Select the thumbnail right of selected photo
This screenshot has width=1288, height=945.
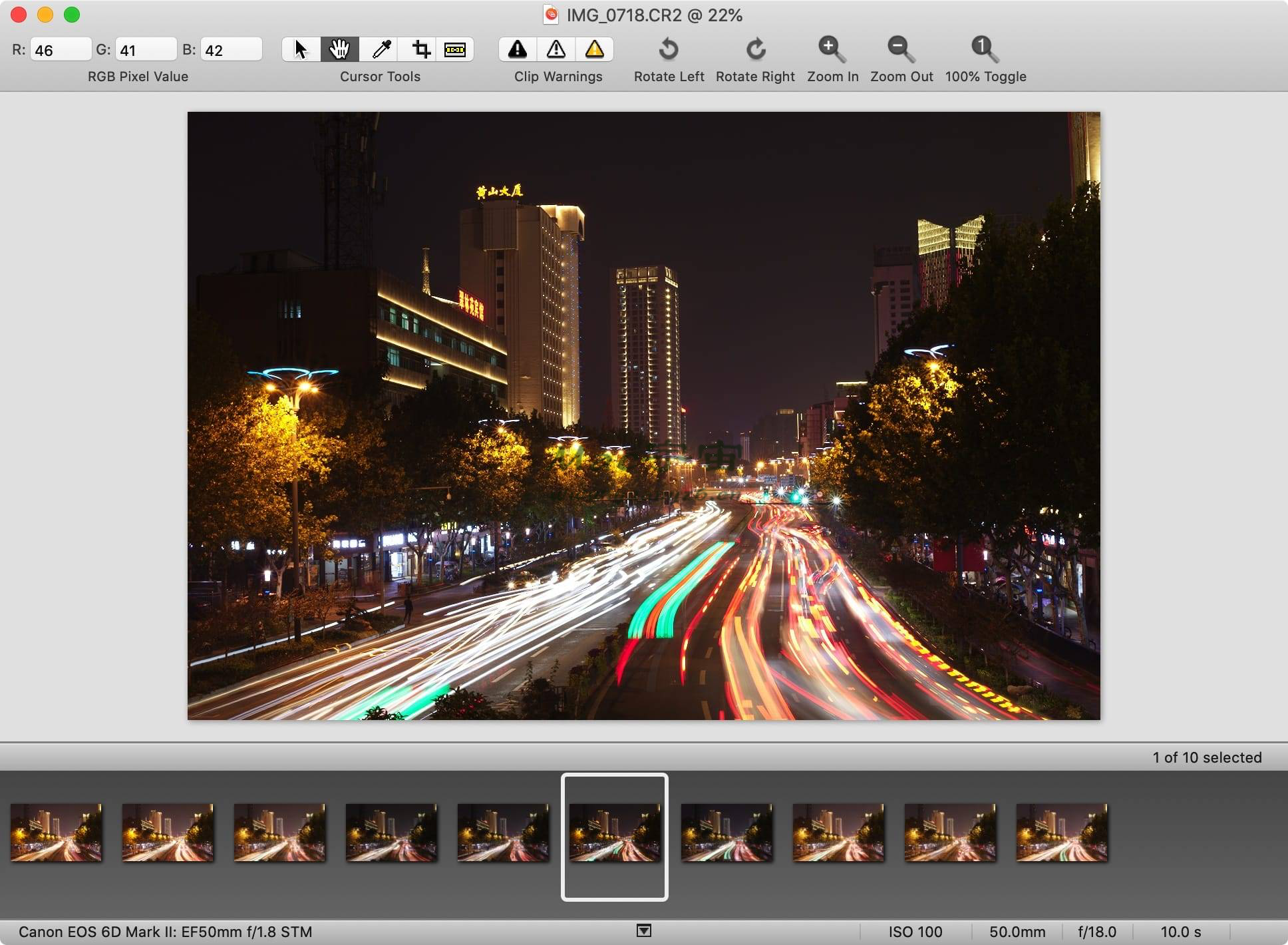pos(726,832)
